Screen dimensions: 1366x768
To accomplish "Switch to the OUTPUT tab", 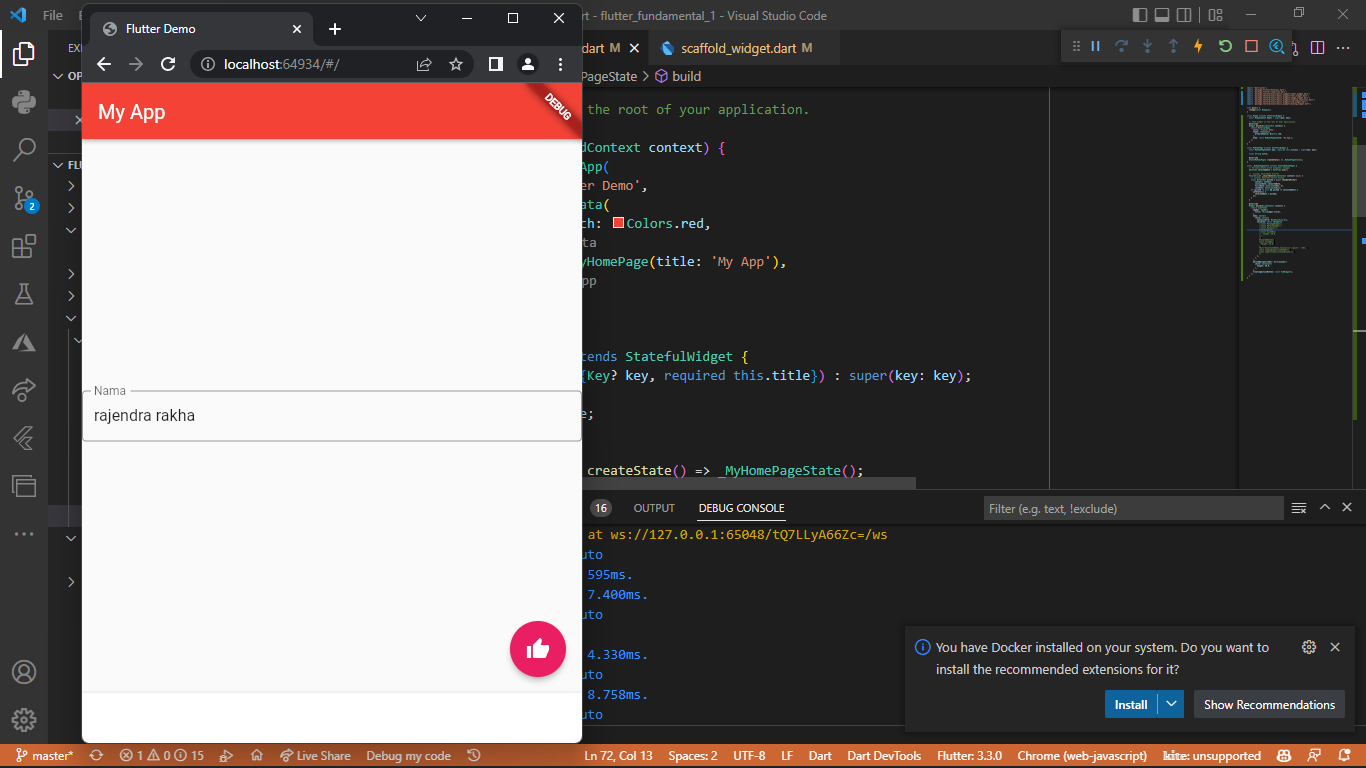I will (x=654, y=508).
